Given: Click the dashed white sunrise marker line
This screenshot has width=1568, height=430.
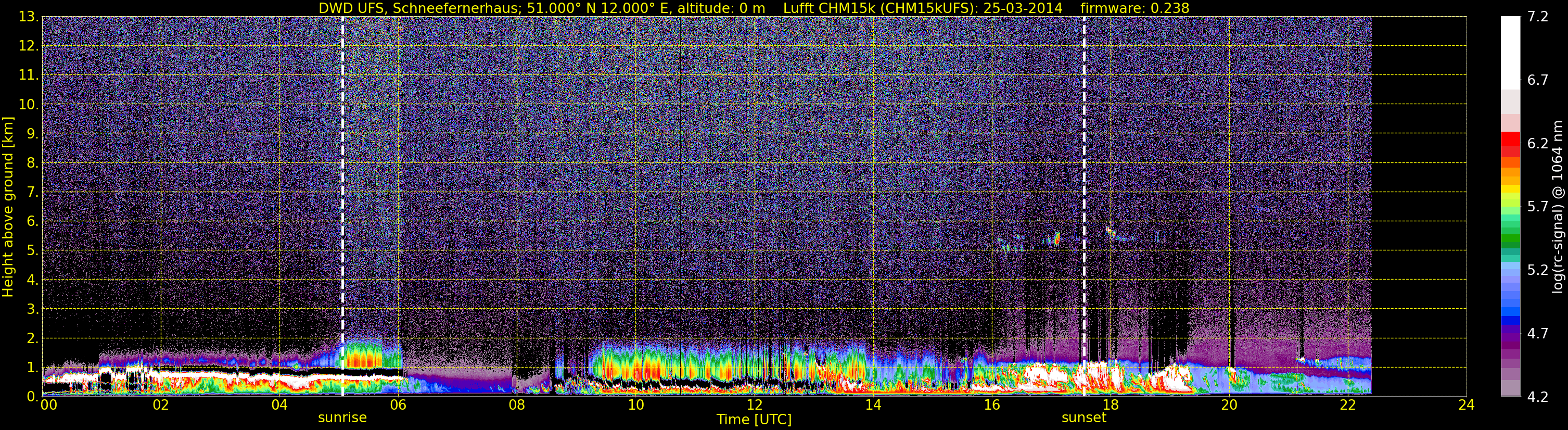Looking at the screenshot, I should pos(342,207).
